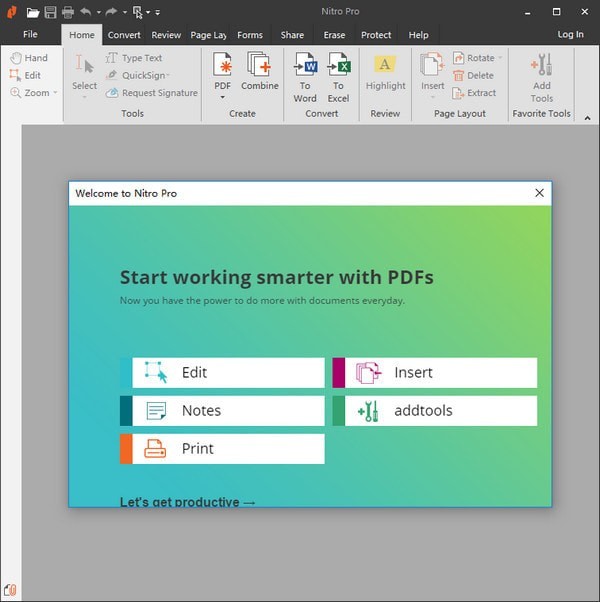Image resolution: width=600 pixels, height=602 pixels.
Task: Click the Print icon in quick access toolbar
Action: coord(67,12)
